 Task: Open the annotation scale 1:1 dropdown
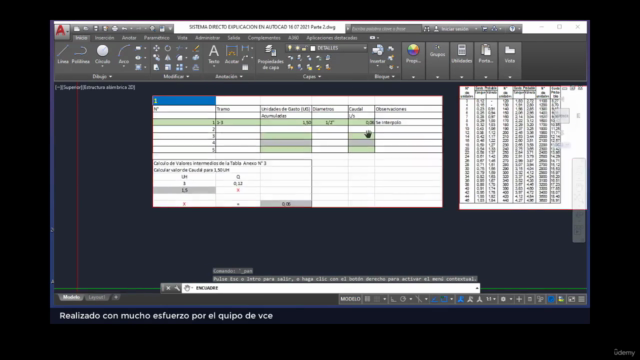pyautogui.click(x=491, y=299)
